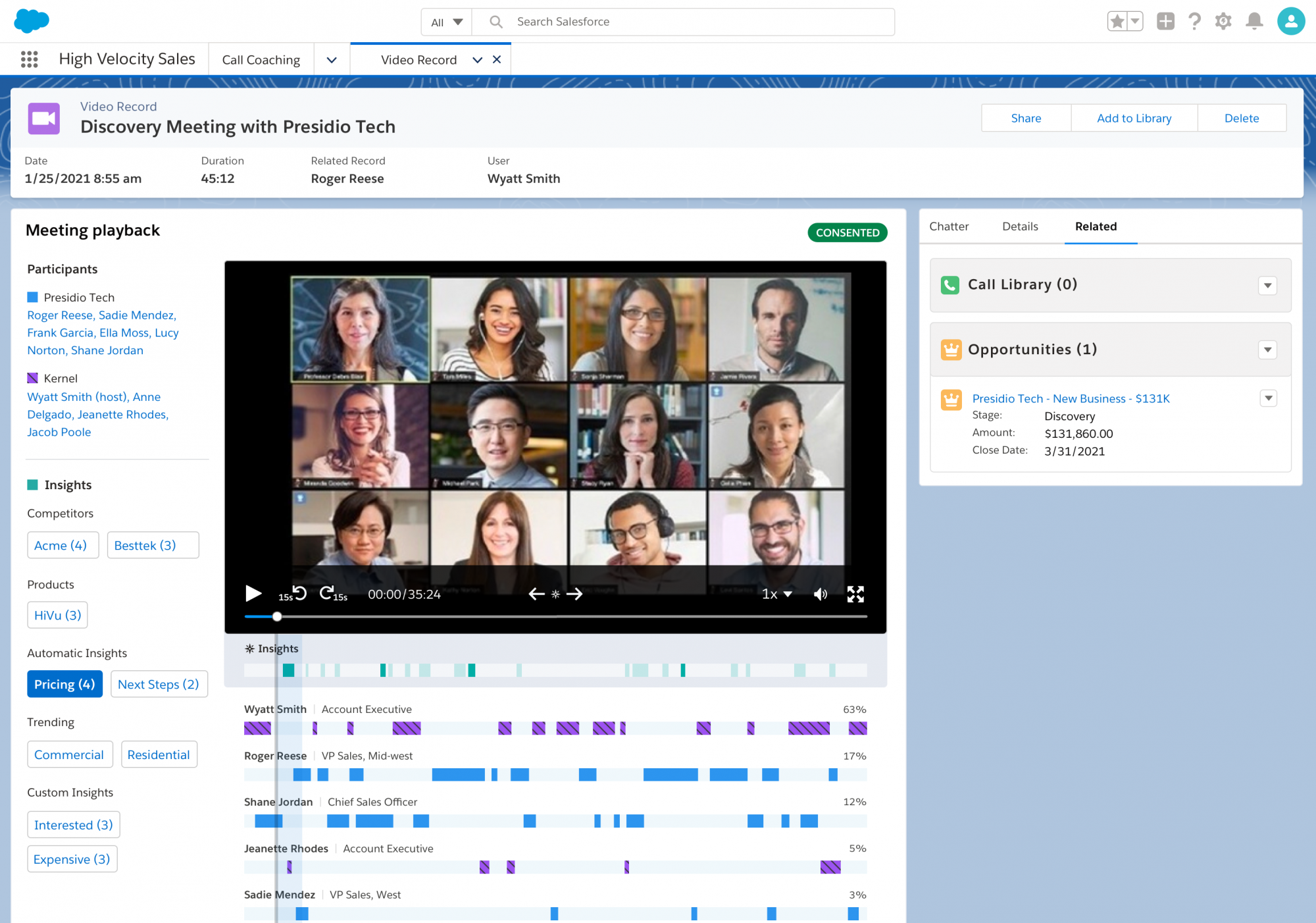Toggle the Next Steps (2) insight filter
The width and height of the screenshot is (1316, 923).
pyautogui.click(x=159, y=684)
